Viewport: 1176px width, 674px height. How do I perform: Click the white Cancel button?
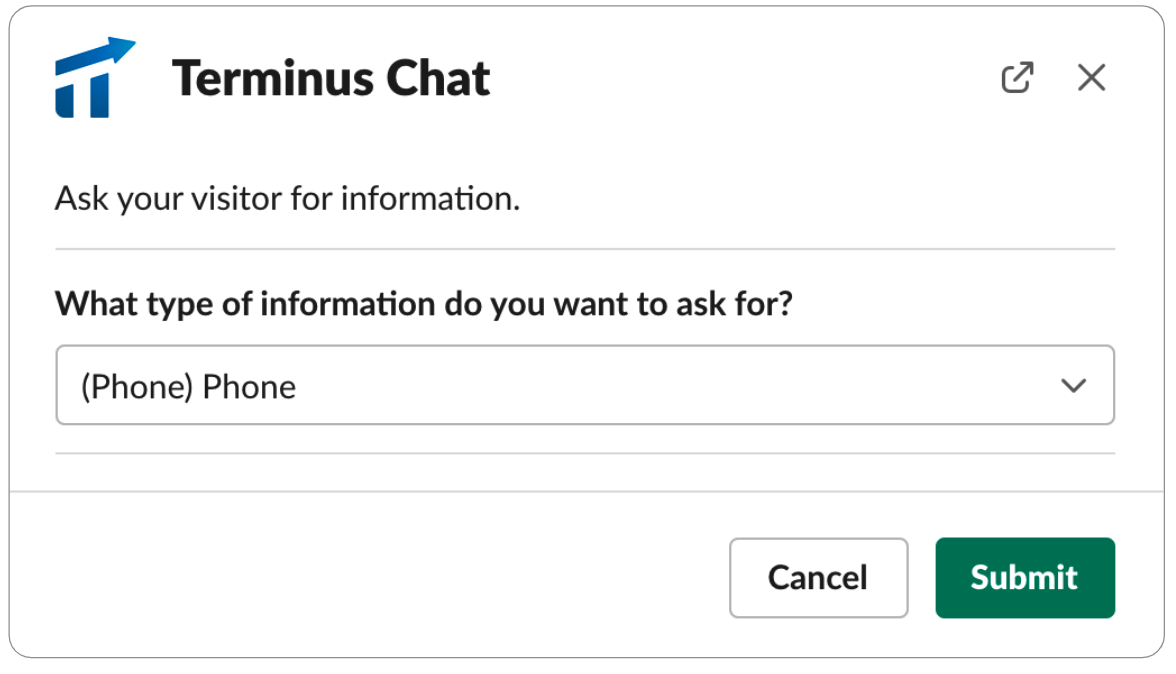point(818,577)
